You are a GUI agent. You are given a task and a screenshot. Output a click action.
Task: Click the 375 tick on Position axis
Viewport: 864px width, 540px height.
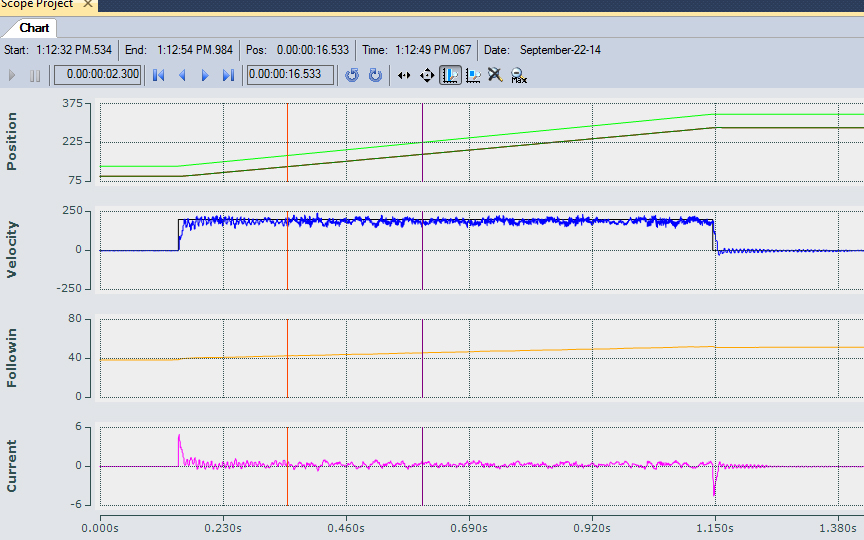click(x=73, y=104)
